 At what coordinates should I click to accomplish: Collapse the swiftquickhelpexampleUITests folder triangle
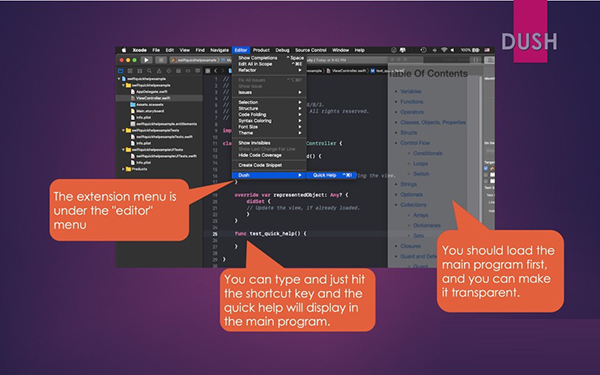tap(123, 150)
